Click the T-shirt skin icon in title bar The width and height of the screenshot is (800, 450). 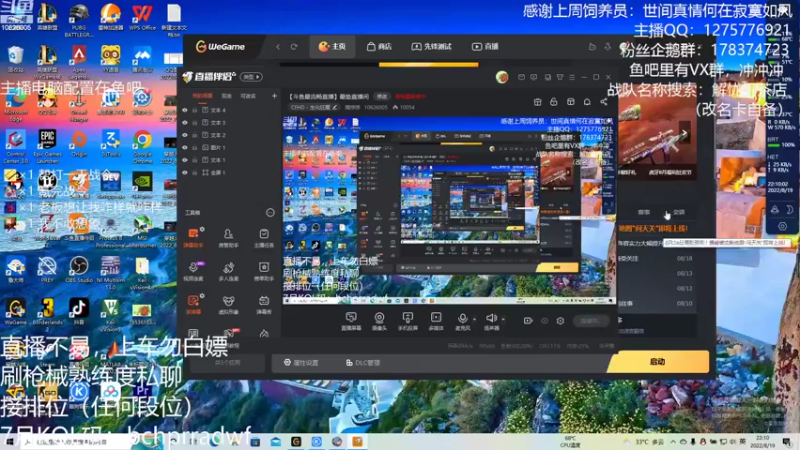(560, 77)
